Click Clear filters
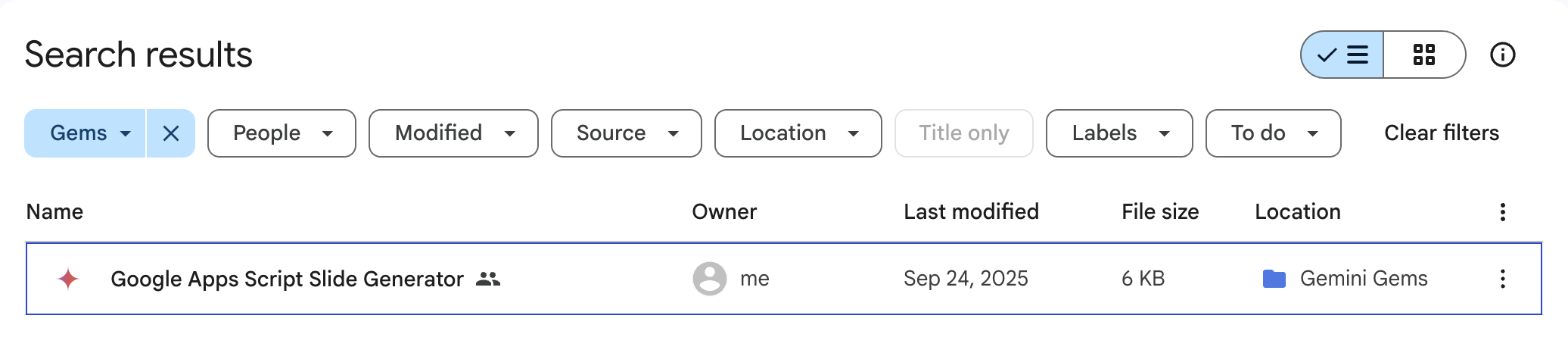The width and height of the screenshot is (1568, 356). pyautogui.click(x=1441, y=133)
